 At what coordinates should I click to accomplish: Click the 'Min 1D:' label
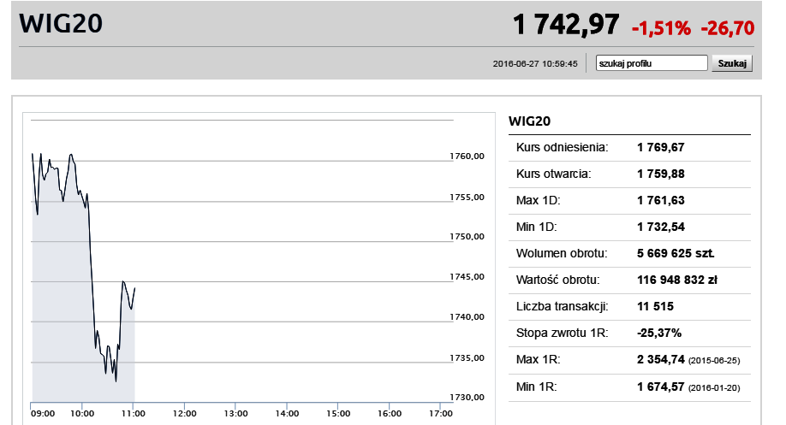tap(536, 227)
